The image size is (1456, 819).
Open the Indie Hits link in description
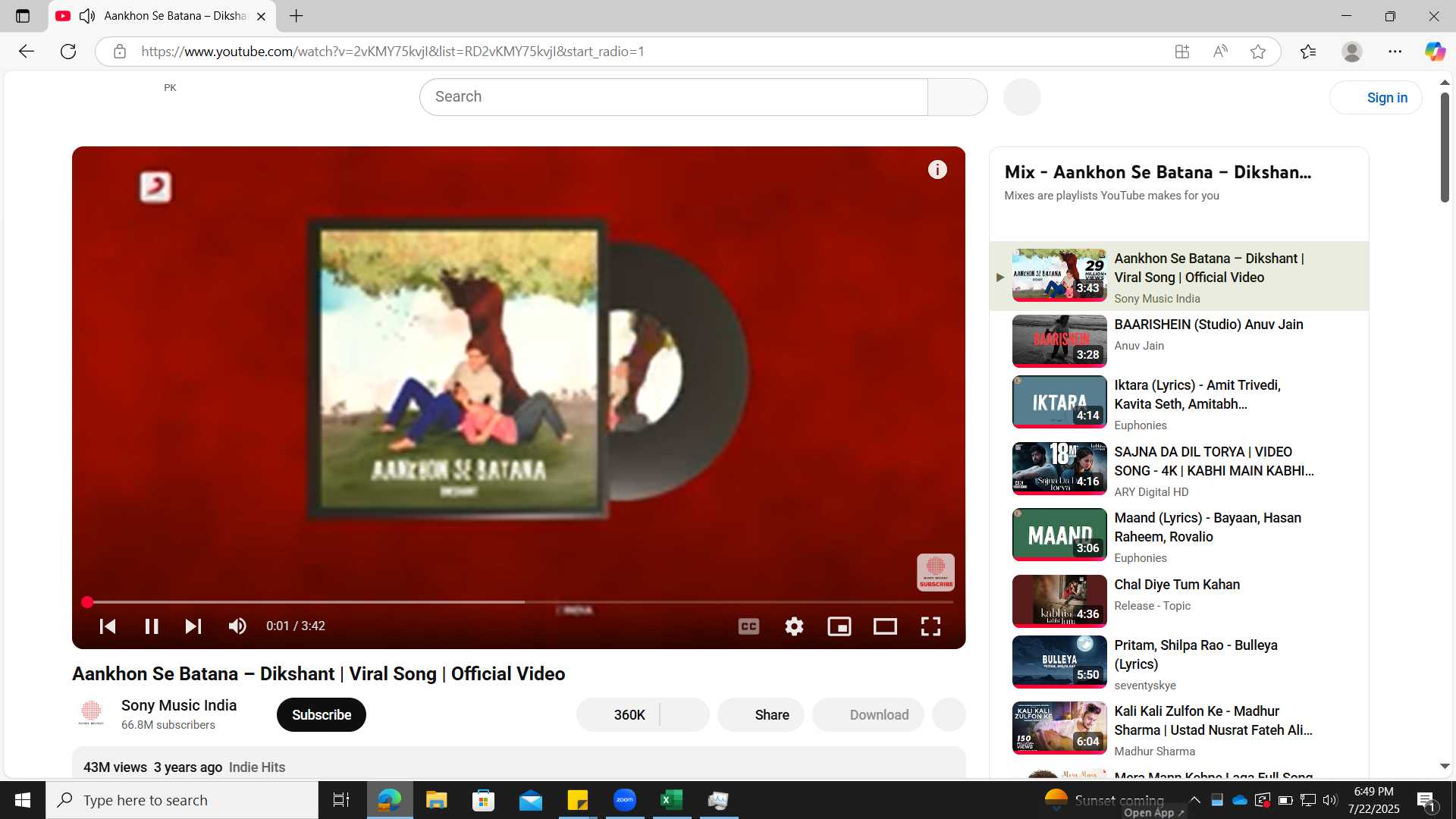coord(257,767)
